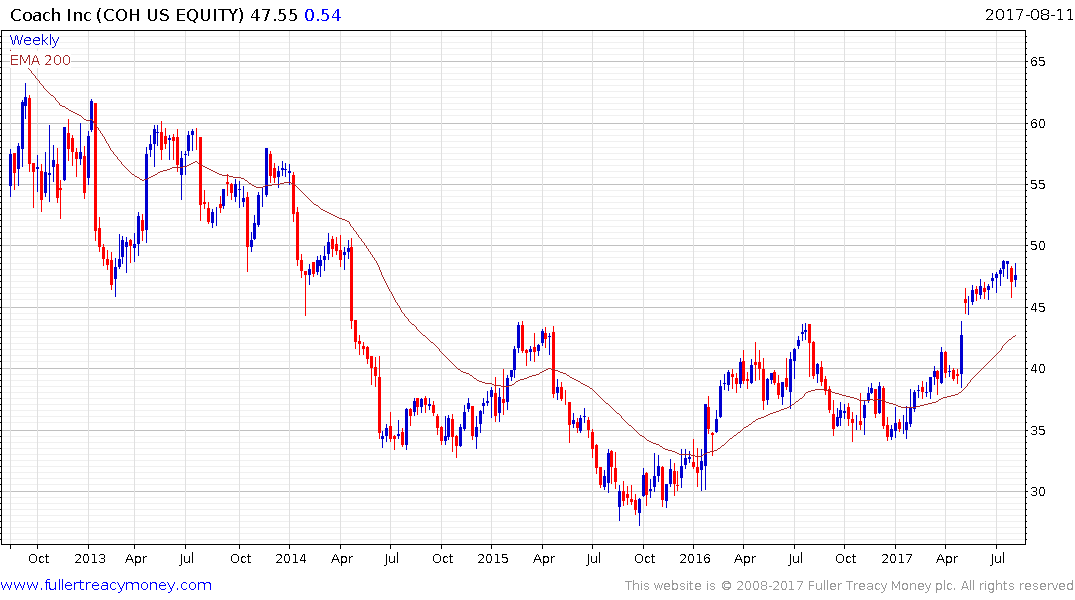The image size is (1075, 600).
Task: Select the y-axis label 55
Action: 1037,184
